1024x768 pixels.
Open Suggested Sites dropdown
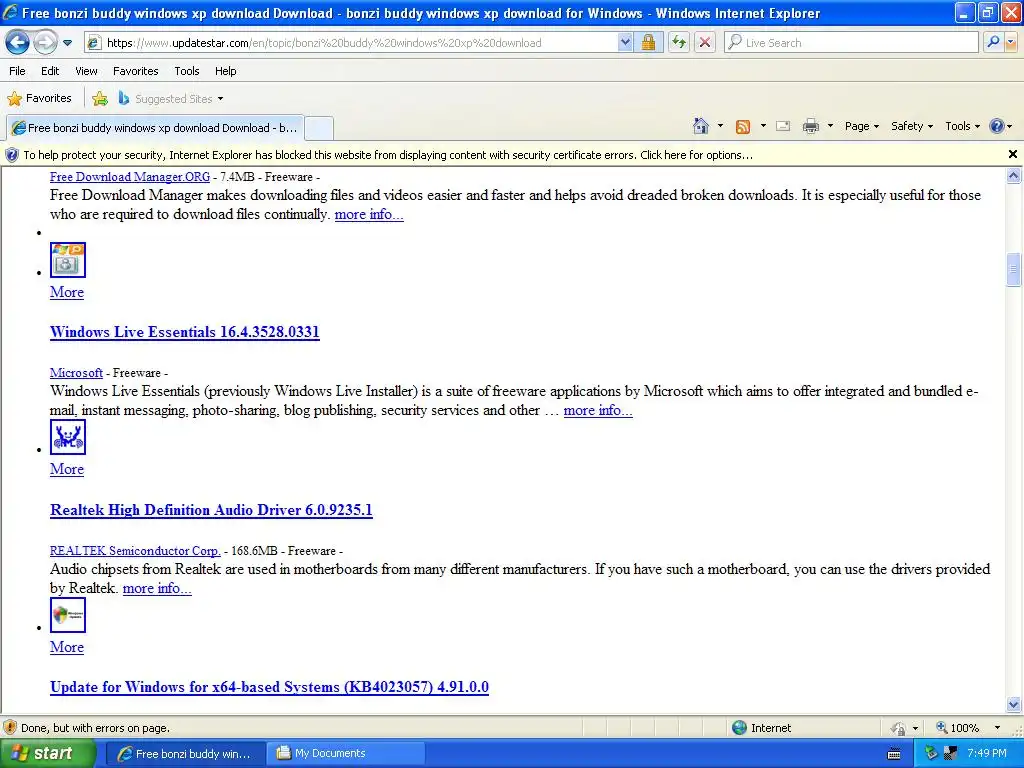pyautogui.click(x=171, y=99)
